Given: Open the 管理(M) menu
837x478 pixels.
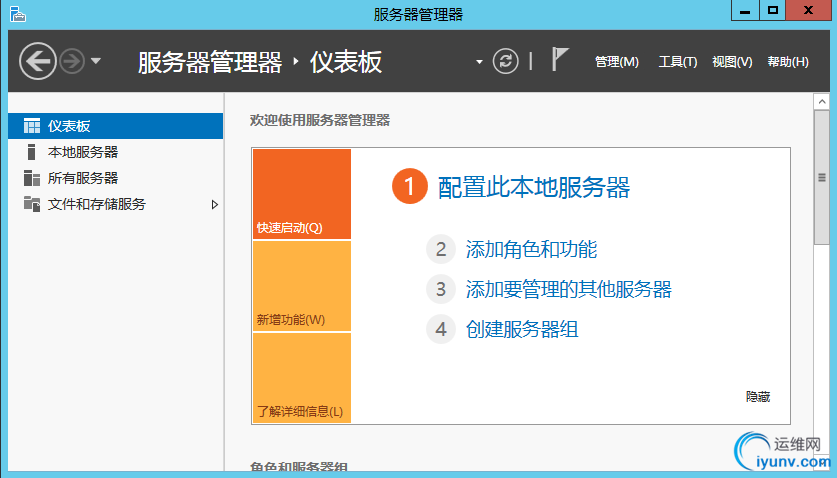Looking at the screenshot, I should [617, 62].
